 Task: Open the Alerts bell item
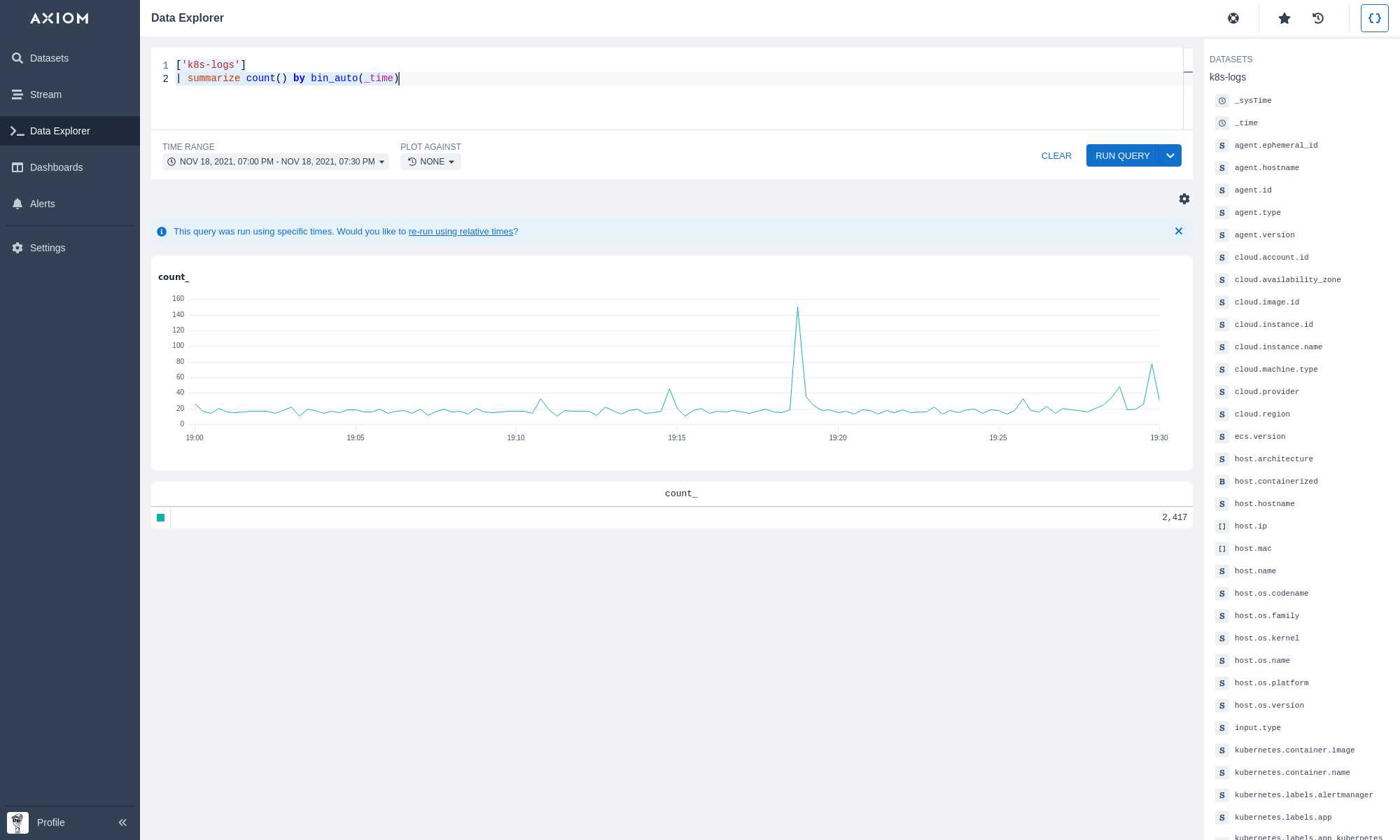[x=42, y=204]
